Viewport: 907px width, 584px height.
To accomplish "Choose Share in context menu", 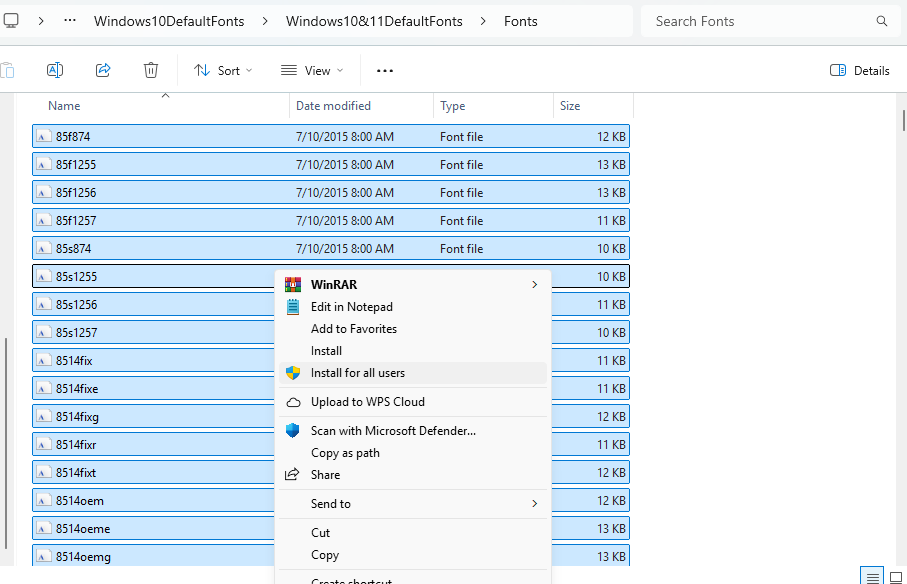I will [x=413, y=475].
